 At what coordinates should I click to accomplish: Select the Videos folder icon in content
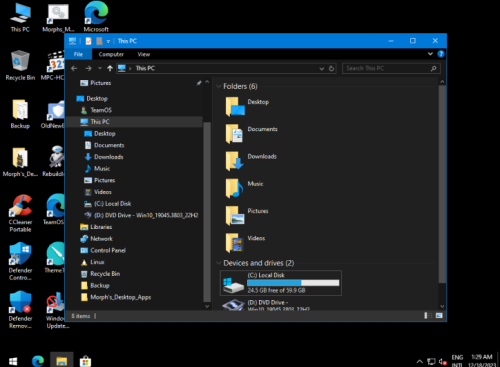(234, 243)
